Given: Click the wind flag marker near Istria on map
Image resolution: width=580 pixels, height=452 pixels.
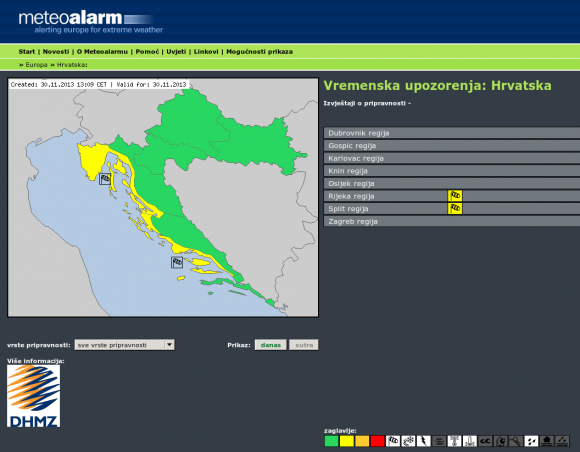Looking at the screenshot, I should pyautogui.click(x=105, y=179).
